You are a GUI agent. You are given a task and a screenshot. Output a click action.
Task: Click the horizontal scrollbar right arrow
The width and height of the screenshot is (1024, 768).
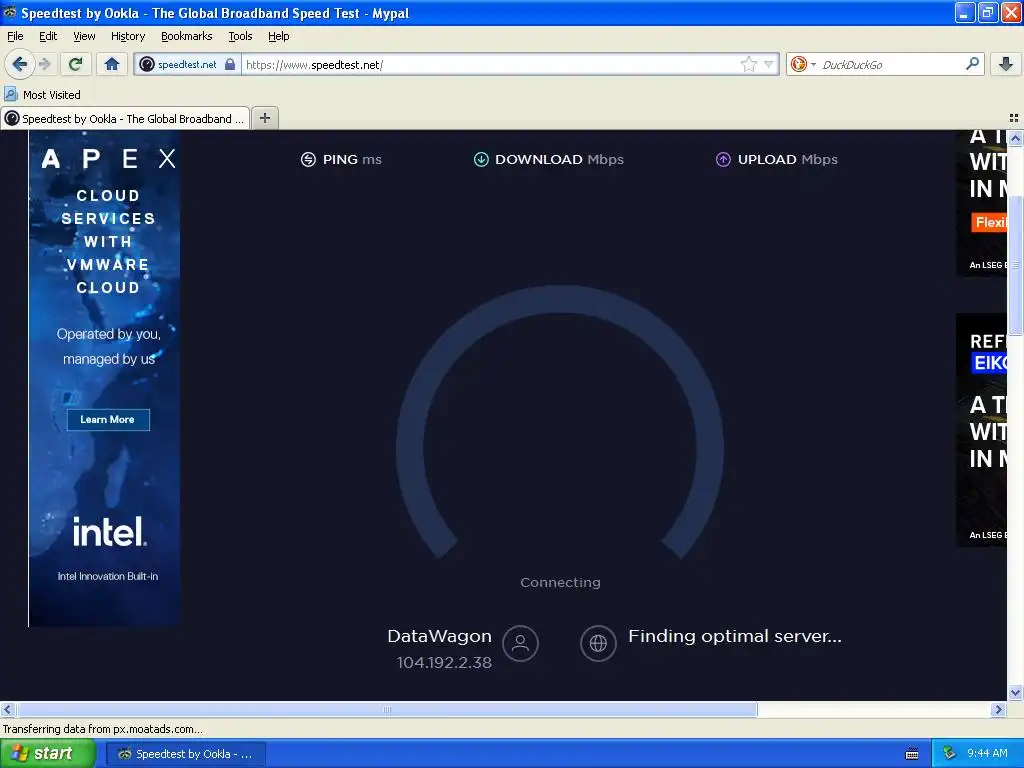(998, 709)
